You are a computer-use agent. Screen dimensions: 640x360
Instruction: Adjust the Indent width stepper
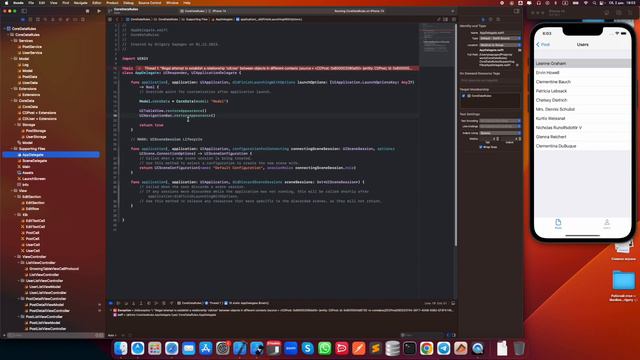pyautogui.click(x=520, y=139)
